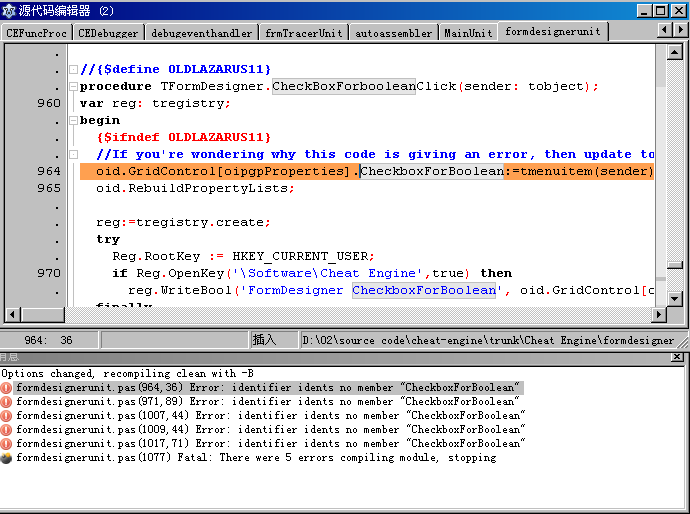The image size is (690, 514).
Task: Open the CEDebugger tab
Action: [x=109, y=33]
